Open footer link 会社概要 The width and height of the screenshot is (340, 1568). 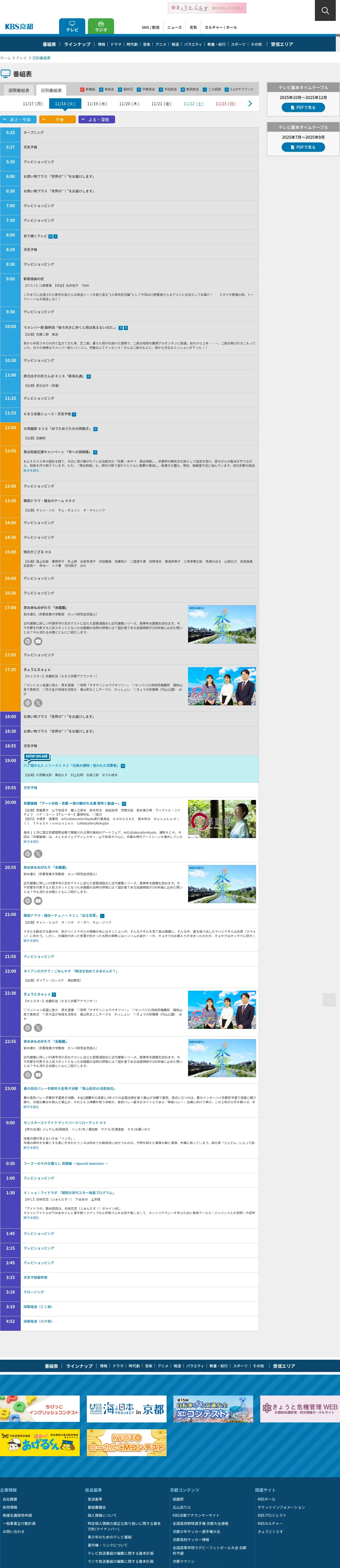point(10,1499)
